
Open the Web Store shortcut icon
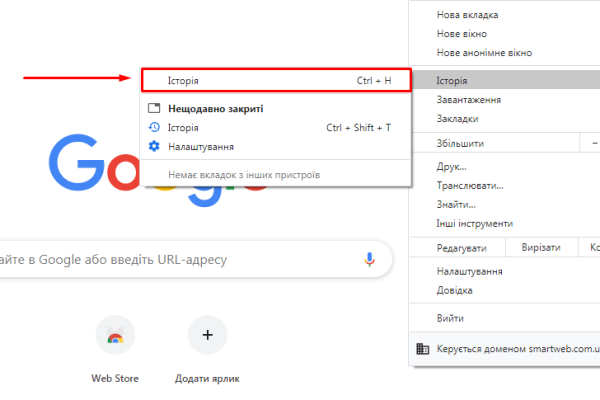(115, 336)
